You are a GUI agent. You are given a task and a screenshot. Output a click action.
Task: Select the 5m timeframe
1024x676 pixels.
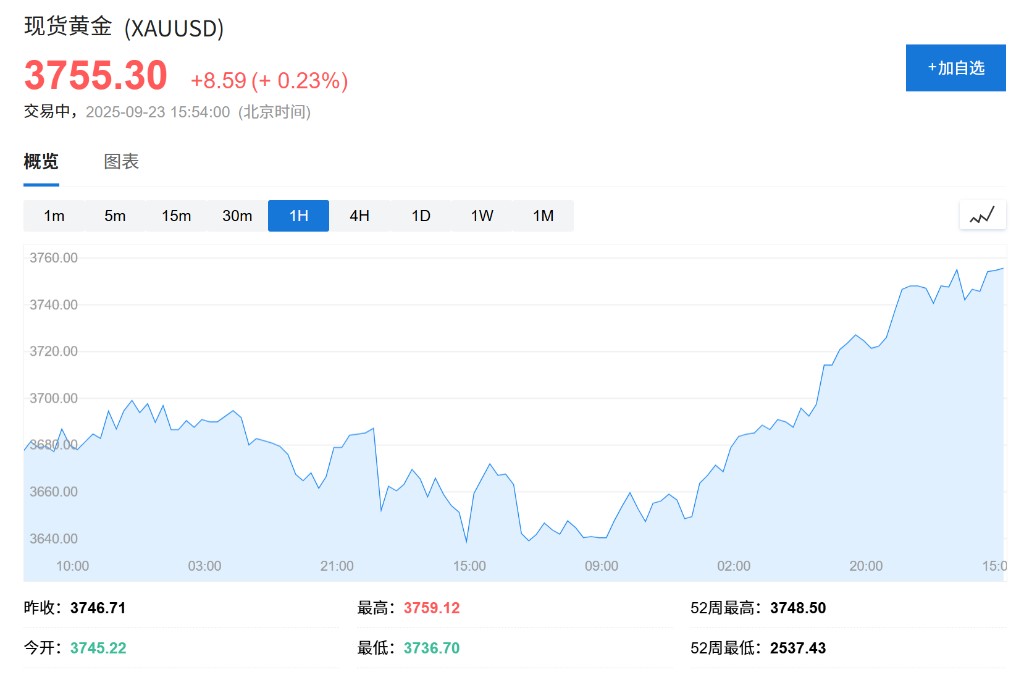coord(115,216)
